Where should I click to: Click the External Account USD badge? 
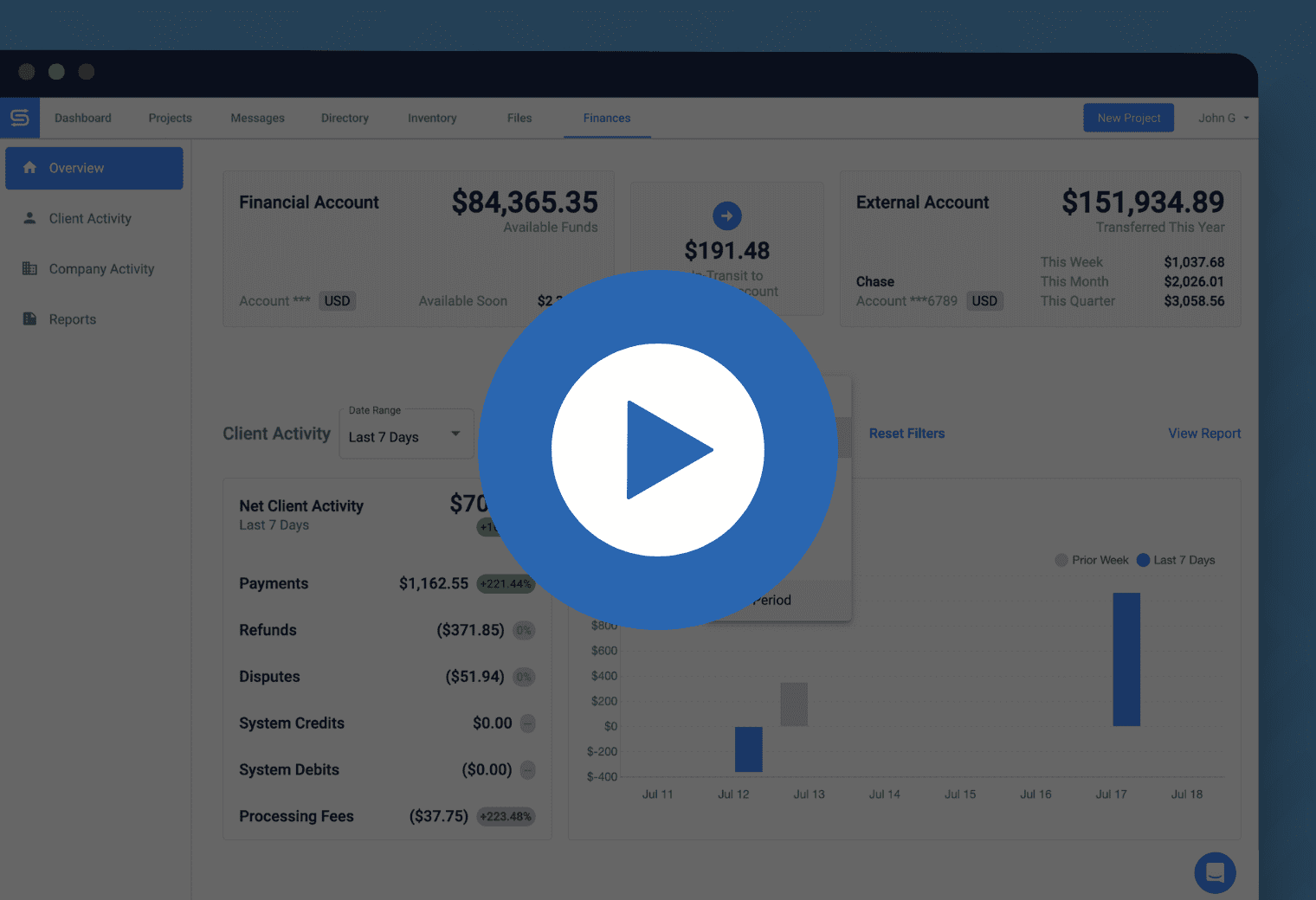[x=984, y=301]
